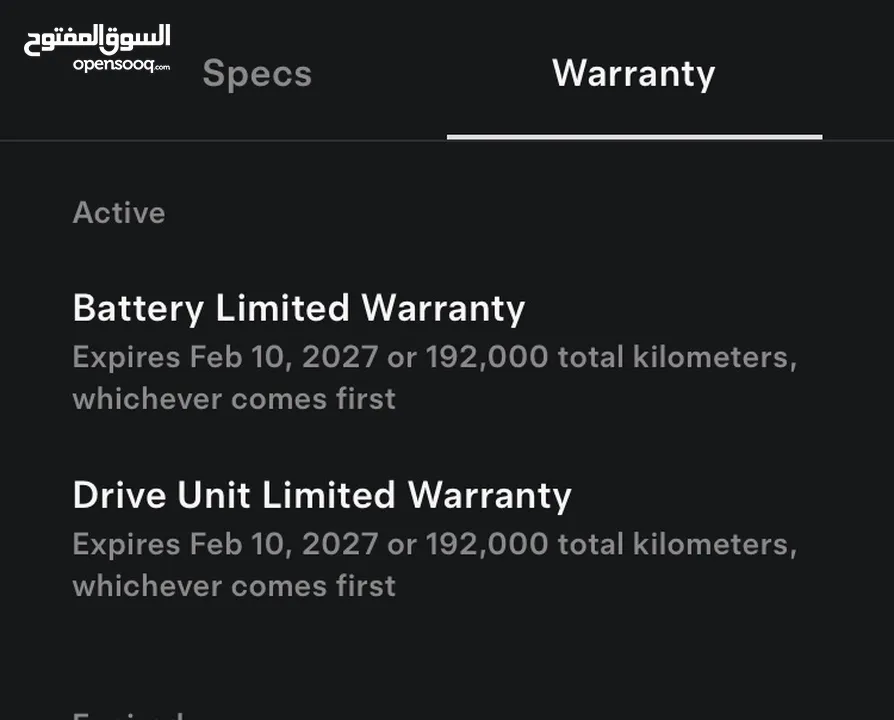Click the white underline beneath Warranty tab

[635, 137]
